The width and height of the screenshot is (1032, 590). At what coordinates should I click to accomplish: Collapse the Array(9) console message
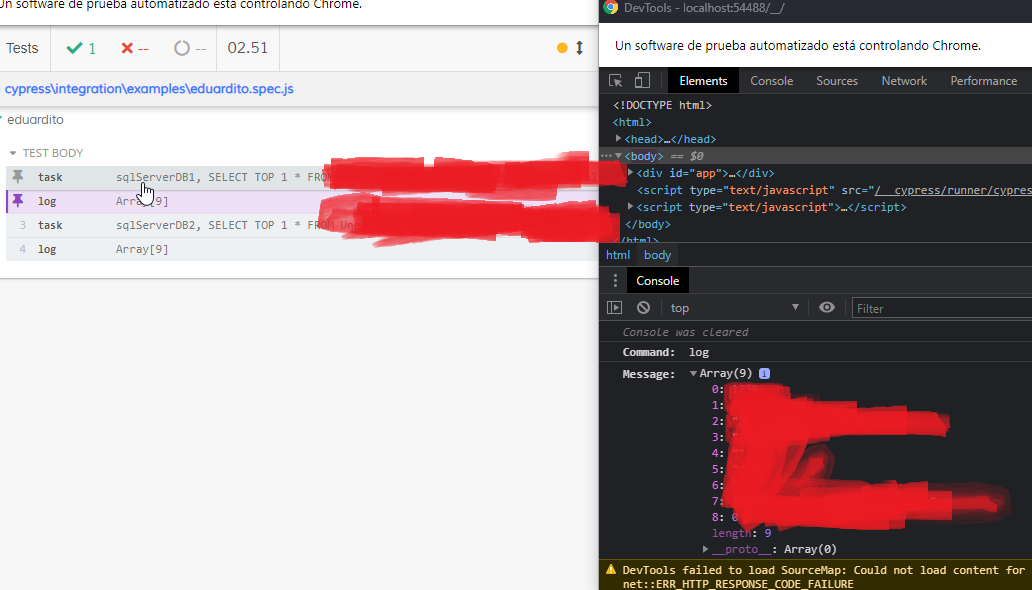click(694, 373)
